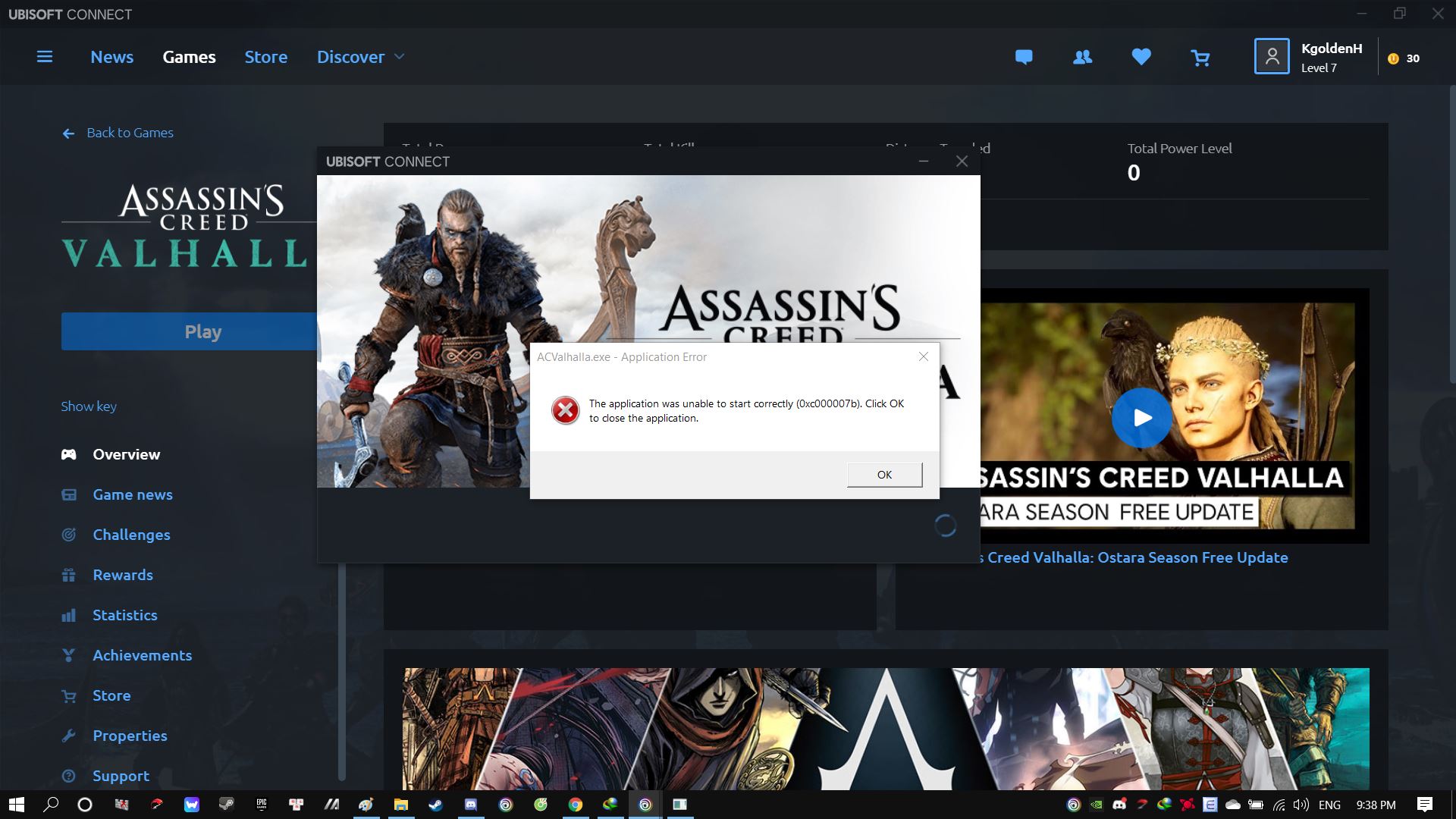Select Game news in the sidebar

pos(133,494)
